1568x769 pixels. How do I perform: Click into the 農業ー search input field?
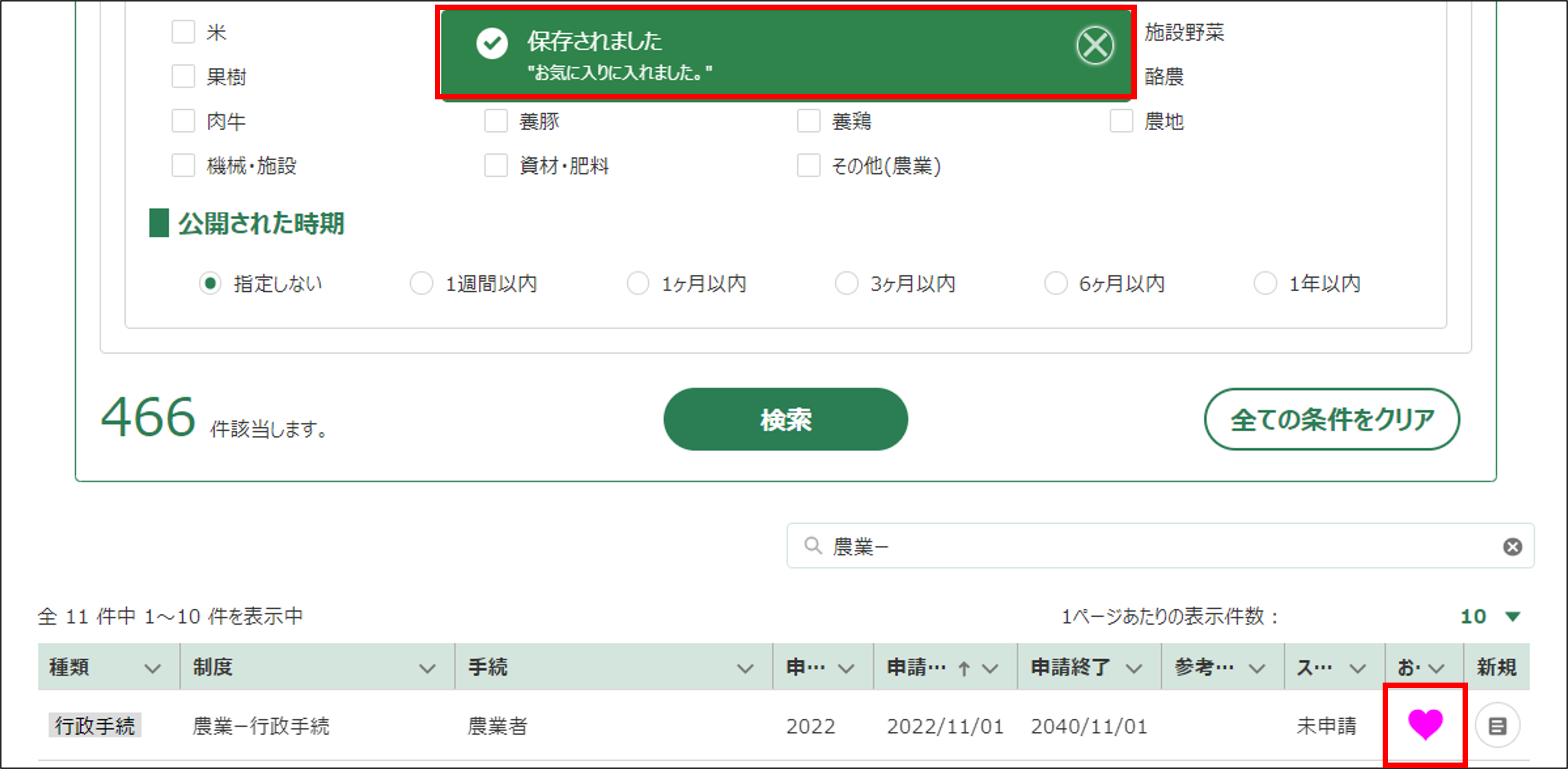tap(1156, 547)
